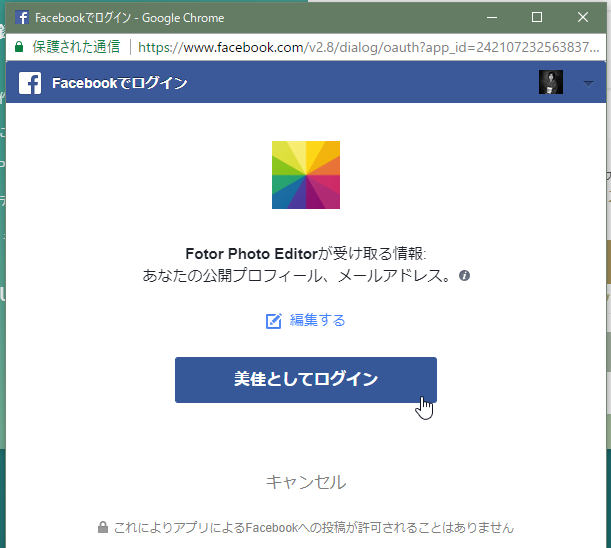Screen dimensions: 611x548
Task: Open the account dropdown arrow in the header
Action: pos(588,83)
